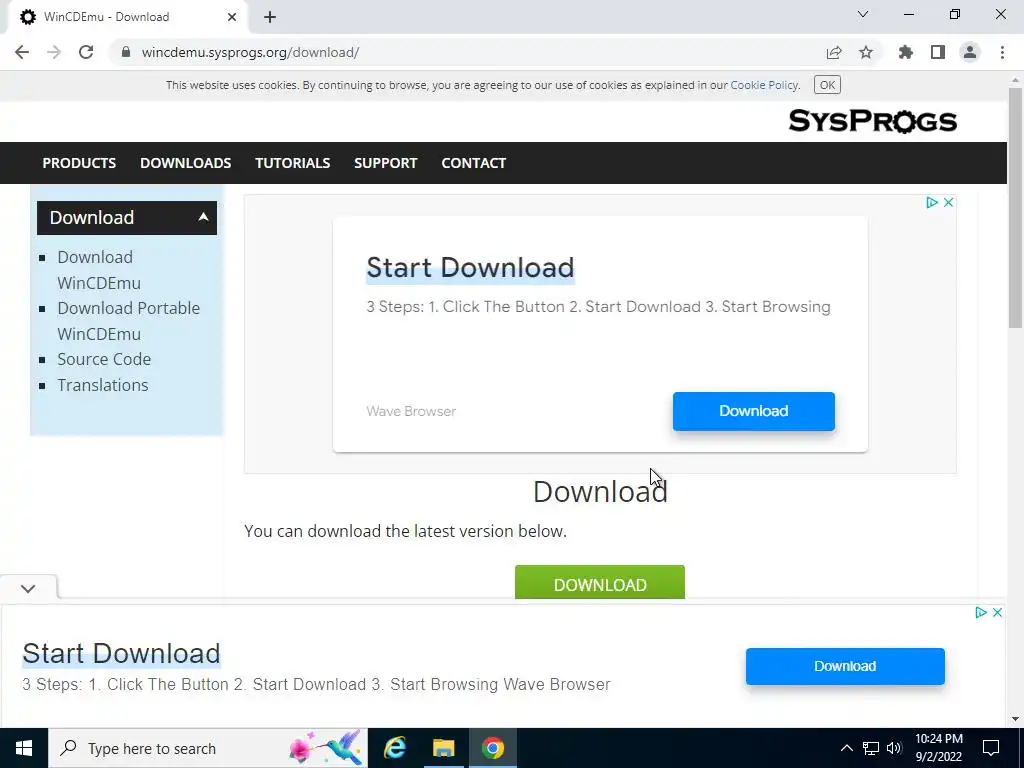Click the Chrome taskbar icon
The width and height of the screenshot is (1024, 768).
tap(492, 748)
